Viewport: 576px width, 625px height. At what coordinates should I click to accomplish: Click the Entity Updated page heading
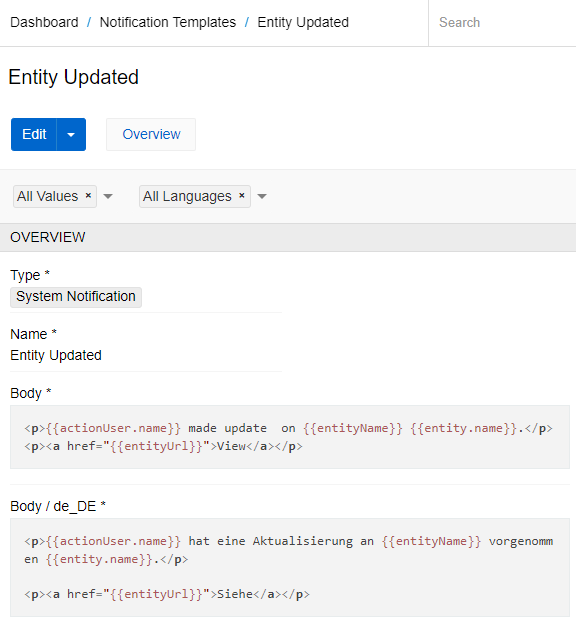73,77
